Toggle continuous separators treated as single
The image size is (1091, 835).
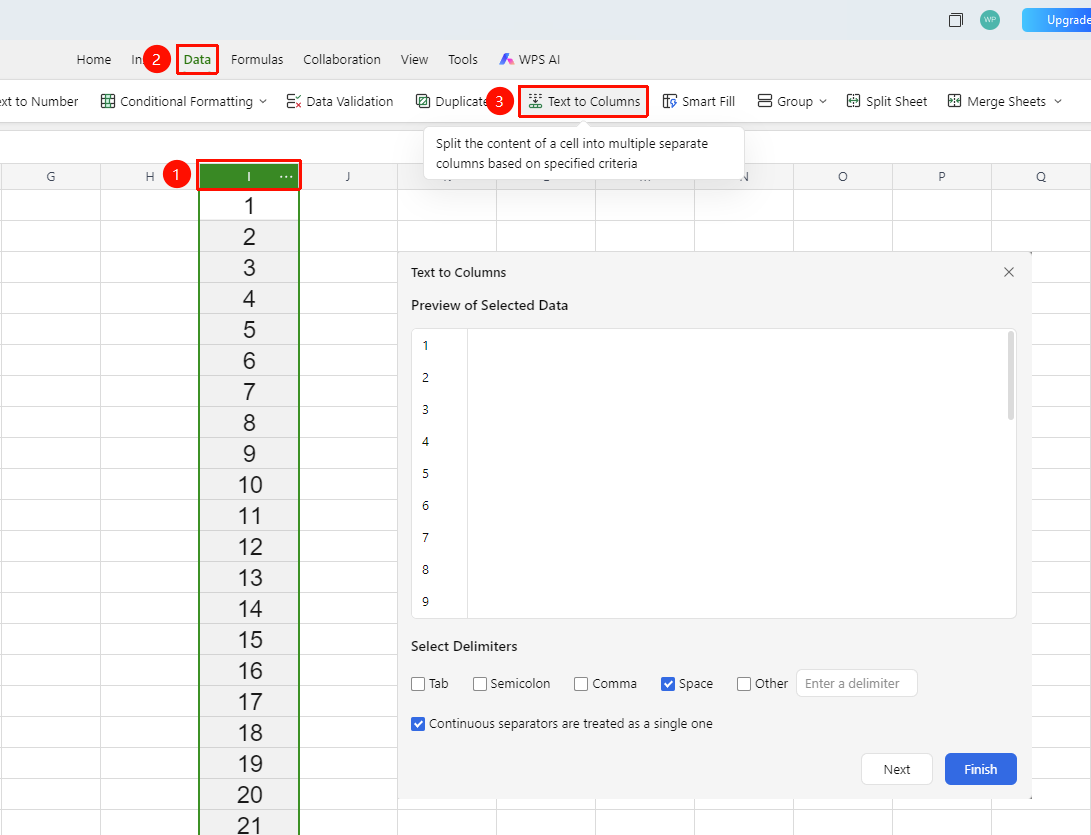point(418,724)
